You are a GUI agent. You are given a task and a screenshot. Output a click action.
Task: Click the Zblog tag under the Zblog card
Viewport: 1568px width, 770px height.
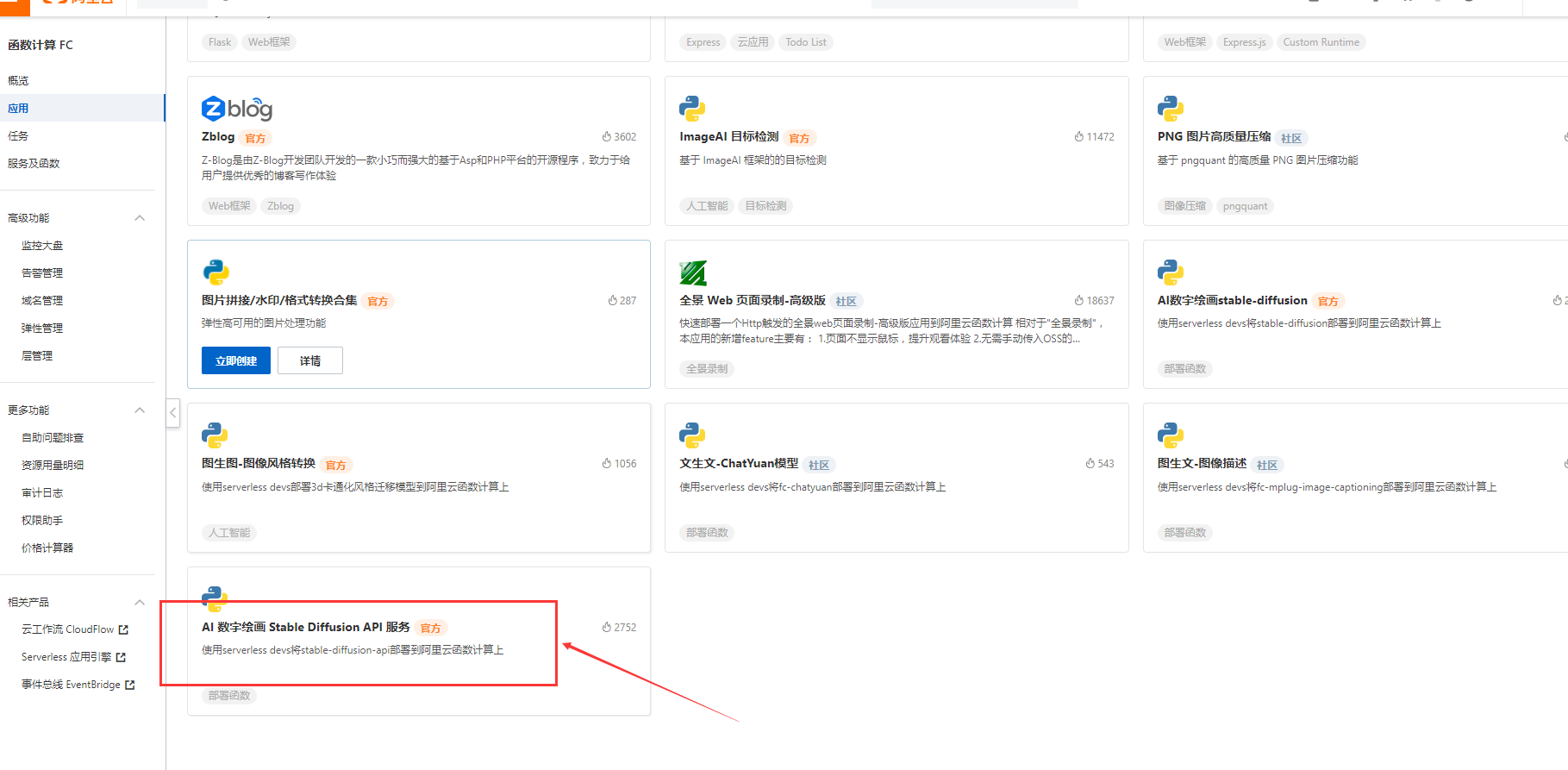pos(280,206)
